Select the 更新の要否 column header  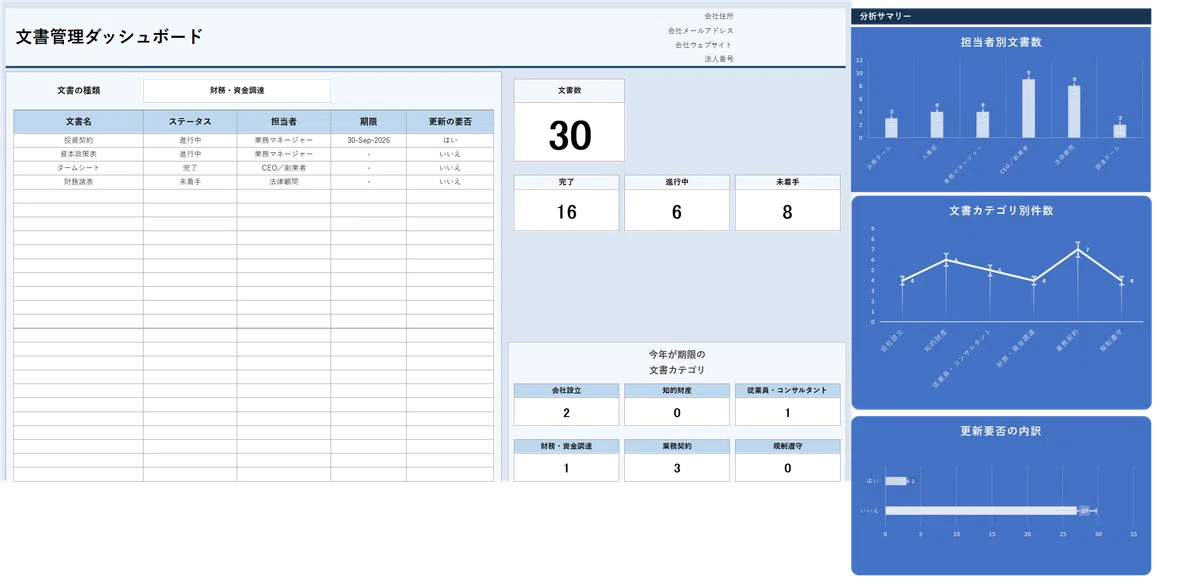tap(450, 122)
